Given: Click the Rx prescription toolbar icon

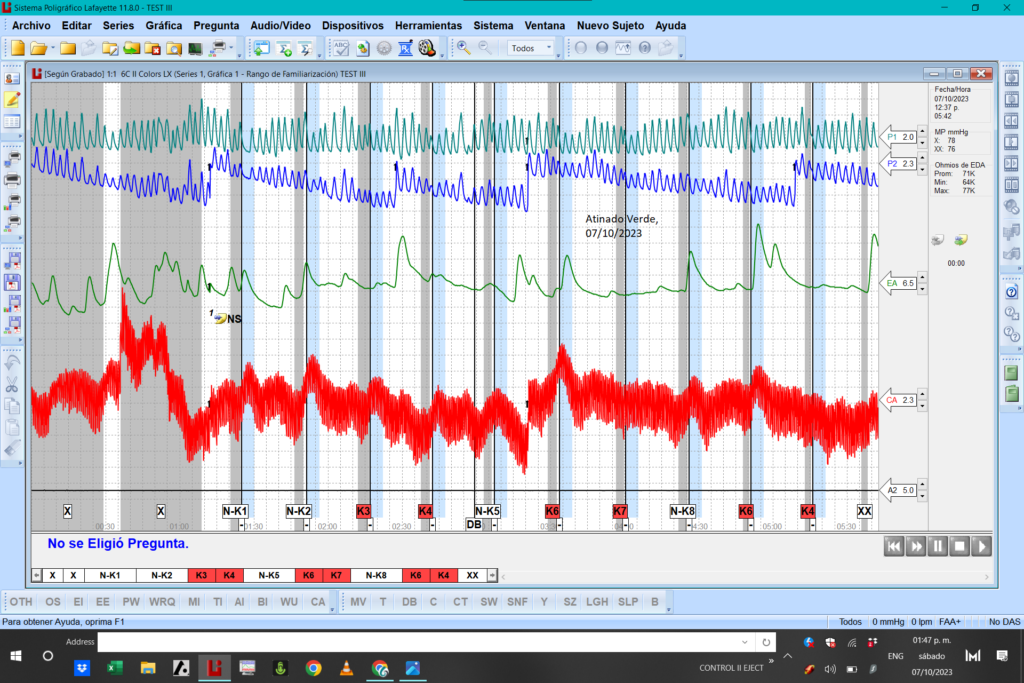Looking at the screenshot, I should (406, 48).
